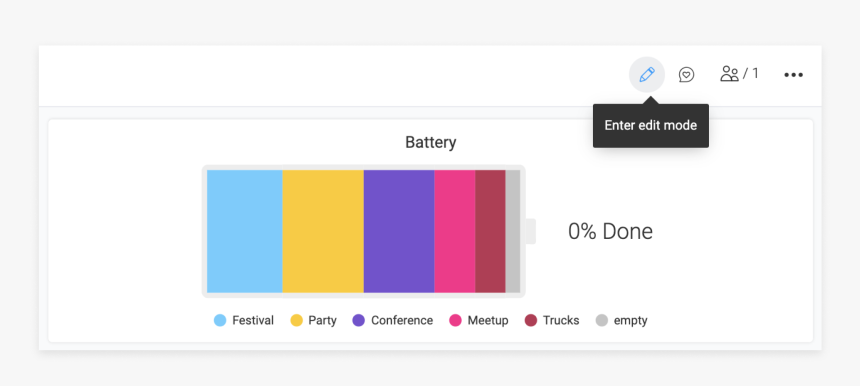This screenshot has height=386, width=860.
Task: Click the 0% Done text
Action: [x=610, y=232]
